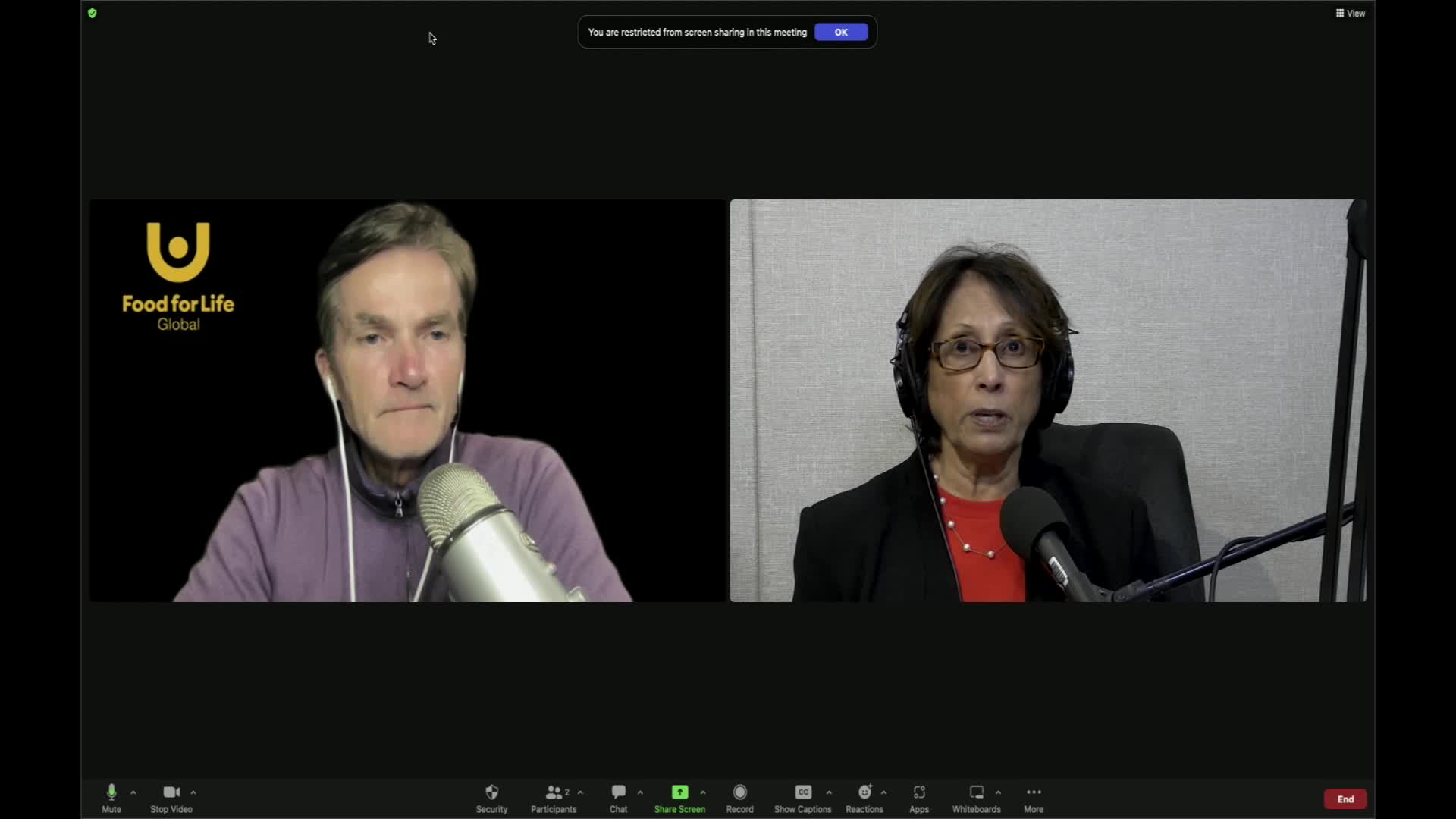Click the green Share Screen icon
This screenshot has width=1456, height=819.
(x=679, y=792)
